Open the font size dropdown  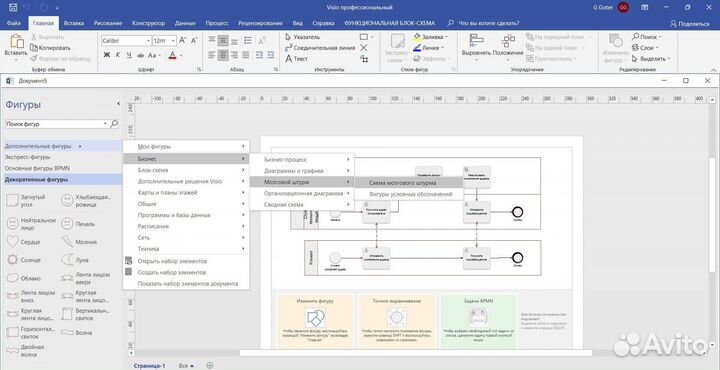(x=173, y=40)
